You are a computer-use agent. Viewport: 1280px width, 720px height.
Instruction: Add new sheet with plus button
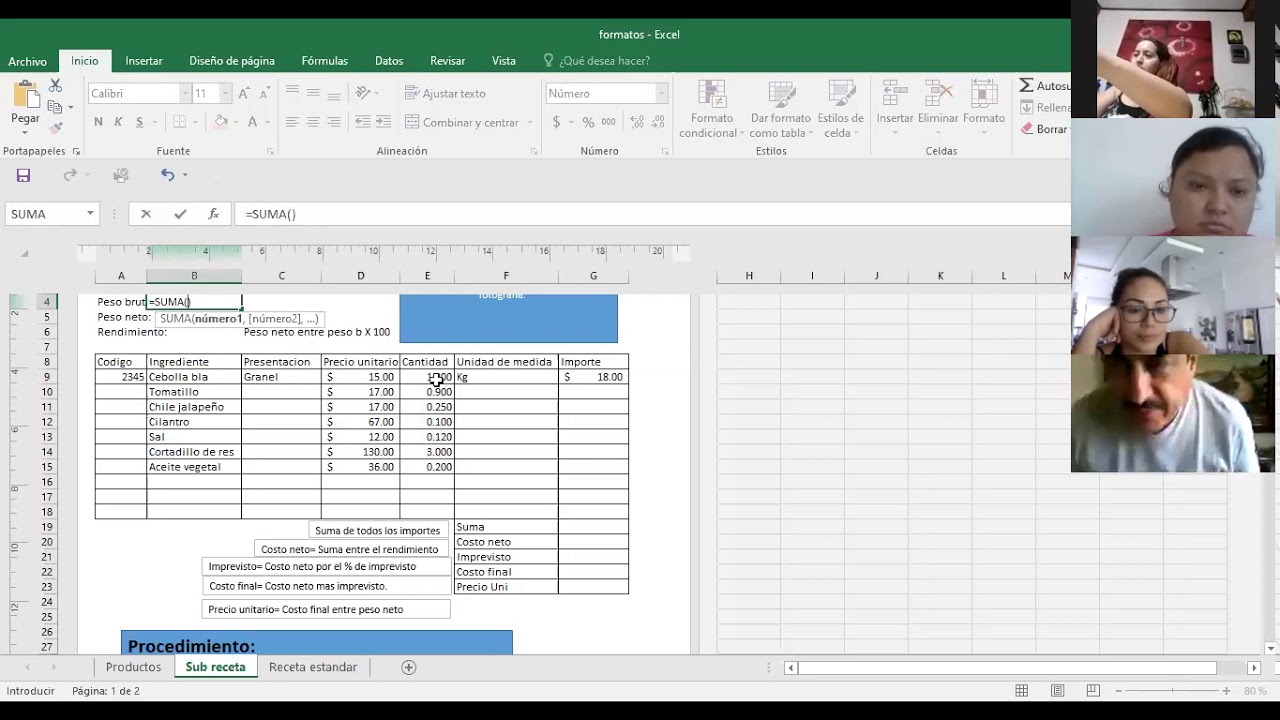pos(408,667)
